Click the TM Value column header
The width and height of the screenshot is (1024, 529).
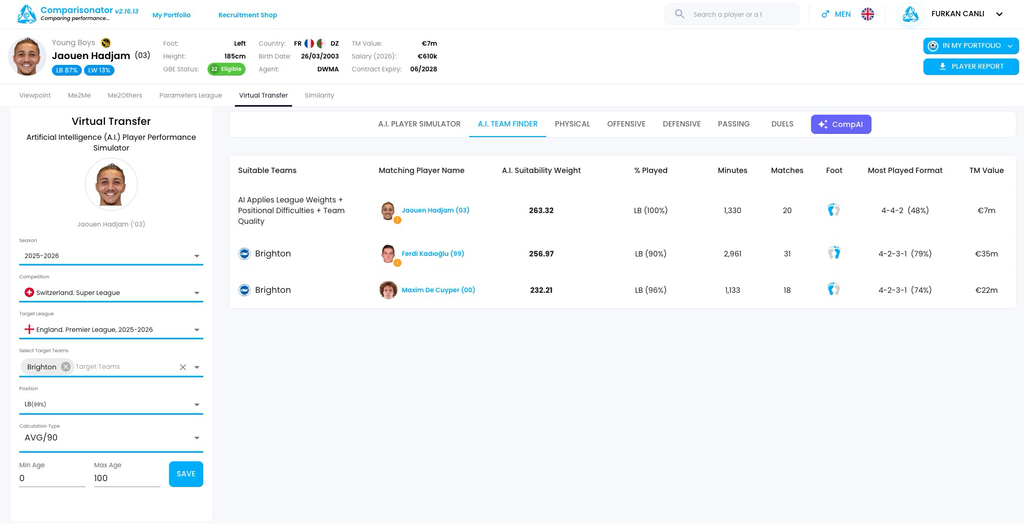click(987, 170)
